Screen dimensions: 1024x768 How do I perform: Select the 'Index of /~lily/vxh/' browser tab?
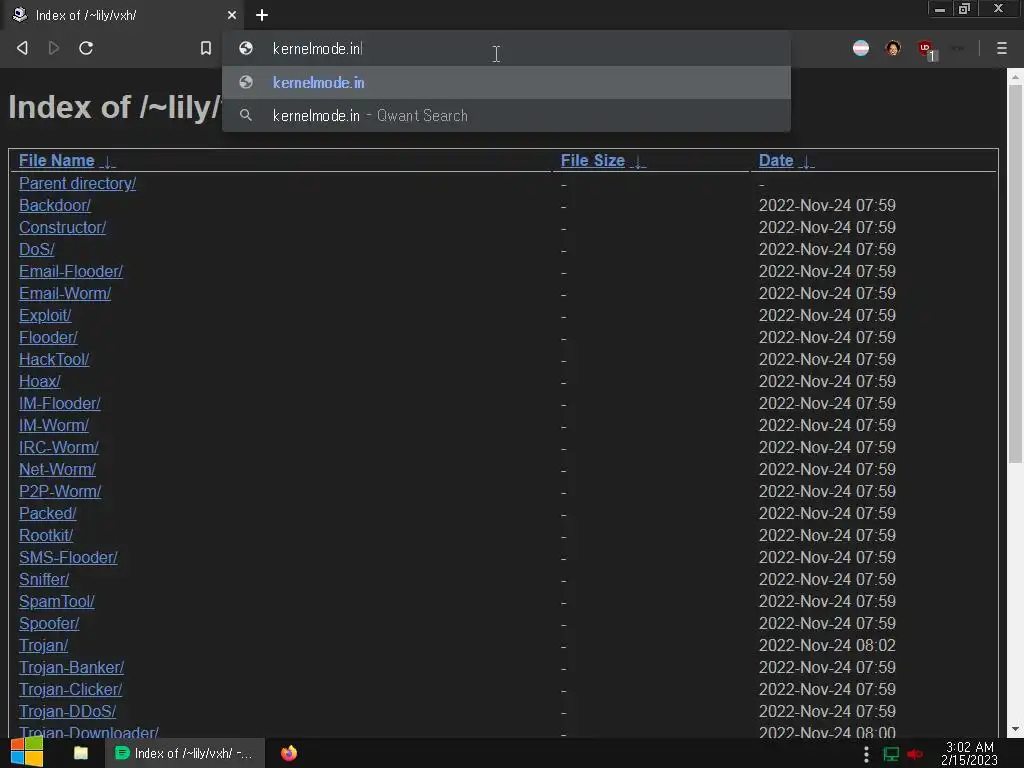122,15
